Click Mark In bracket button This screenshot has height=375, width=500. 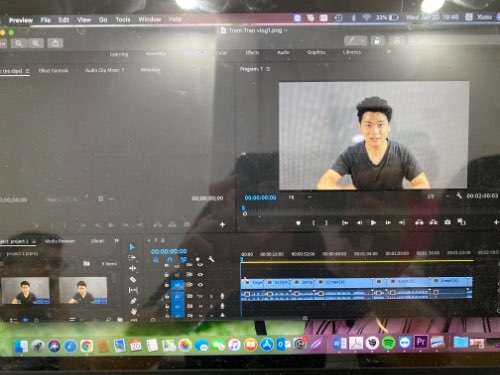coord(313,223)
